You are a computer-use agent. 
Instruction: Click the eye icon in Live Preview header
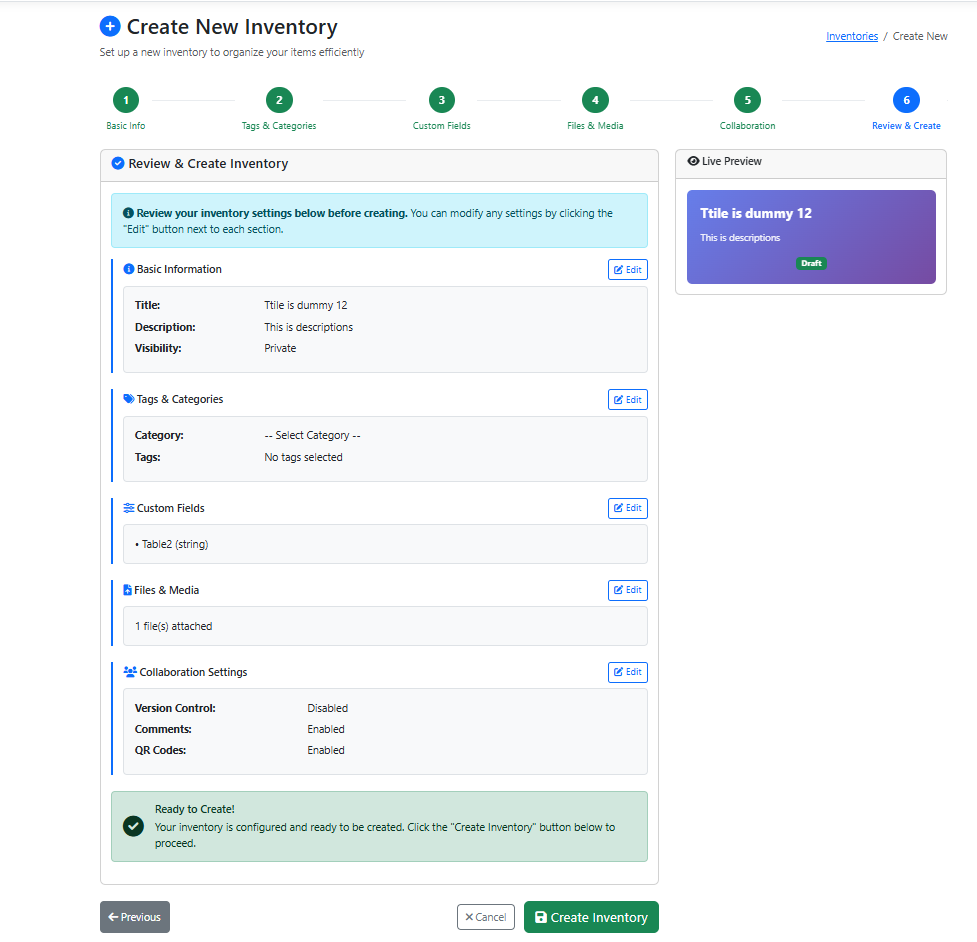tap(693, 161)
